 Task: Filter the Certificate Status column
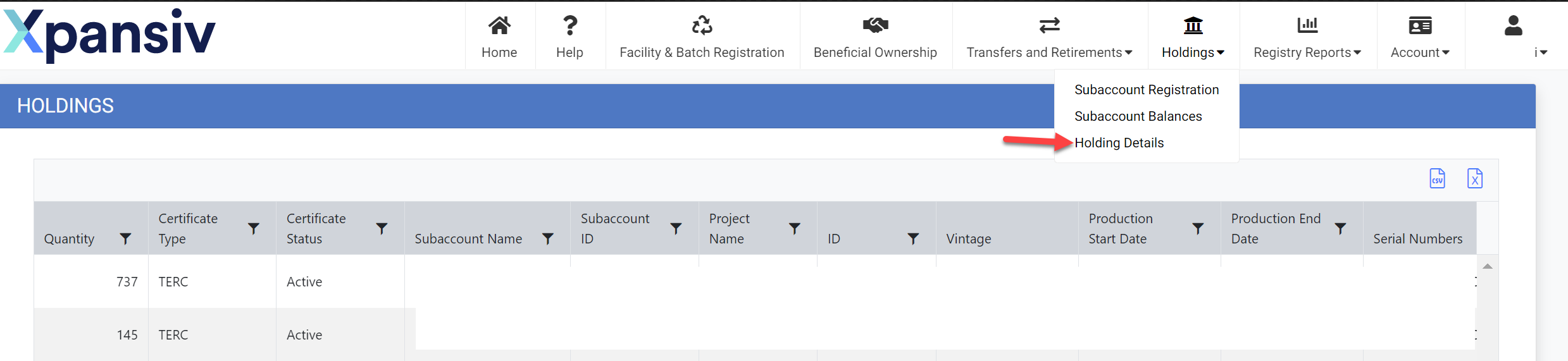pyautogui.click(x=382, y=229)
